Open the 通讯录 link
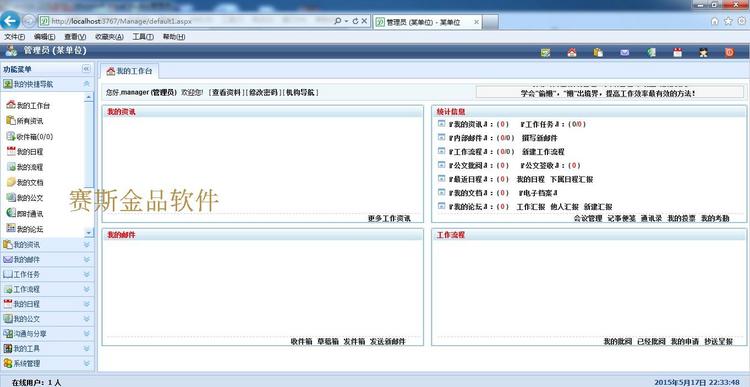750x387 pixels. tap(651, 219)
